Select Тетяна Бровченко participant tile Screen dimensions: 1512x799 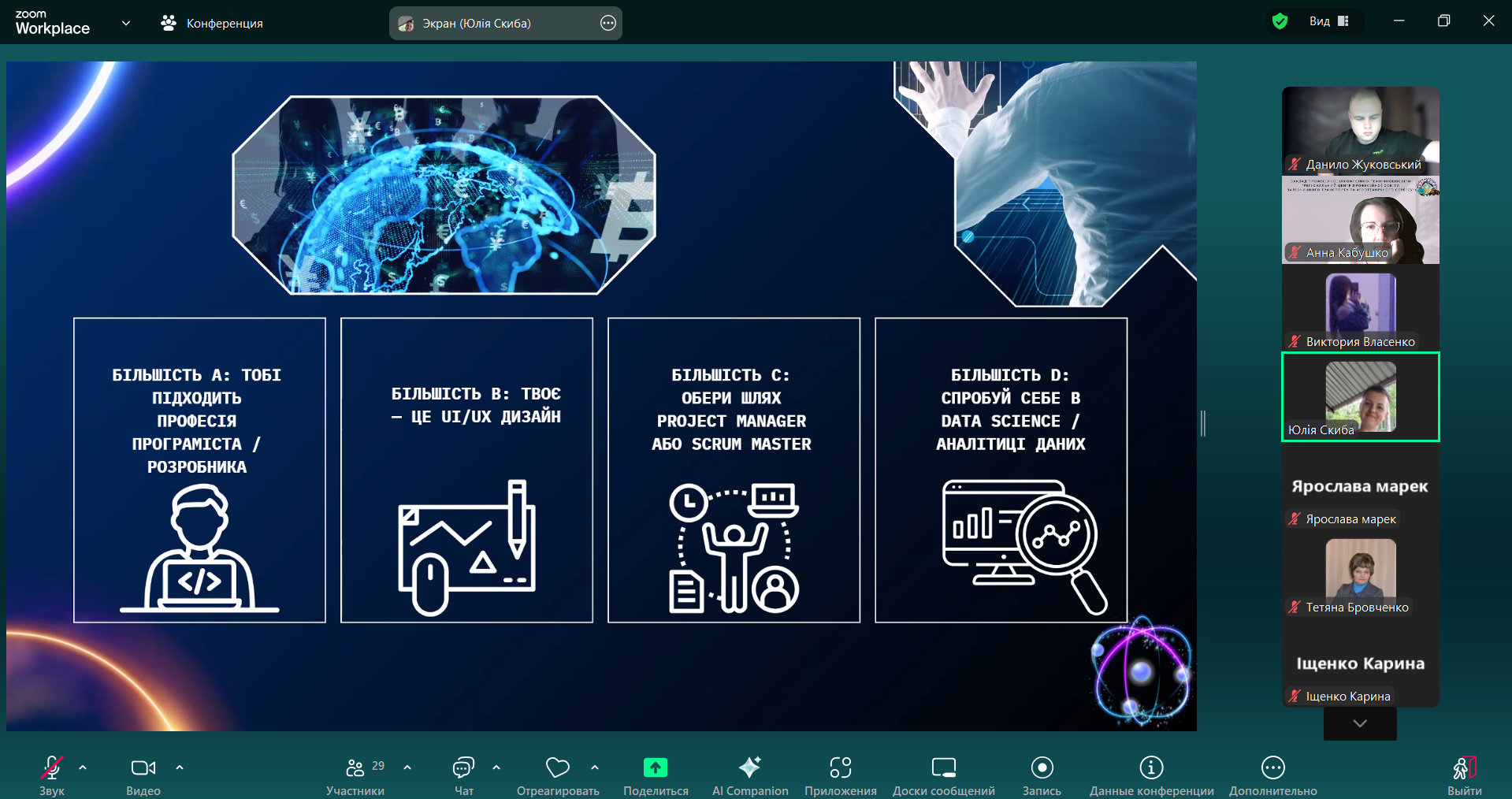click(1361, 574)
